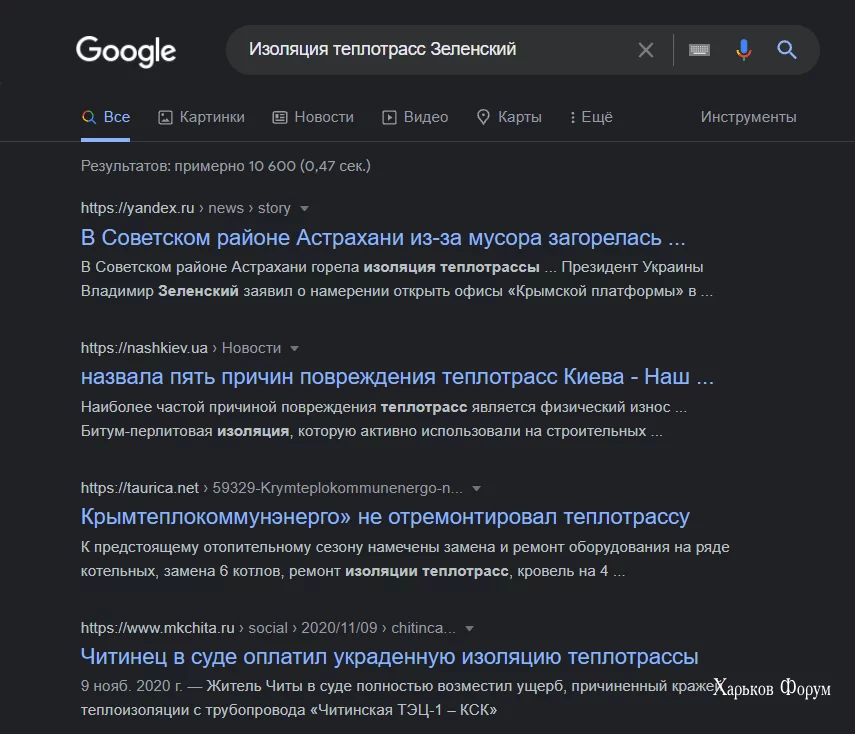Screen dimensions: 855x734
Task: Click the magnifying glass search button
Action: click(787, 50)
